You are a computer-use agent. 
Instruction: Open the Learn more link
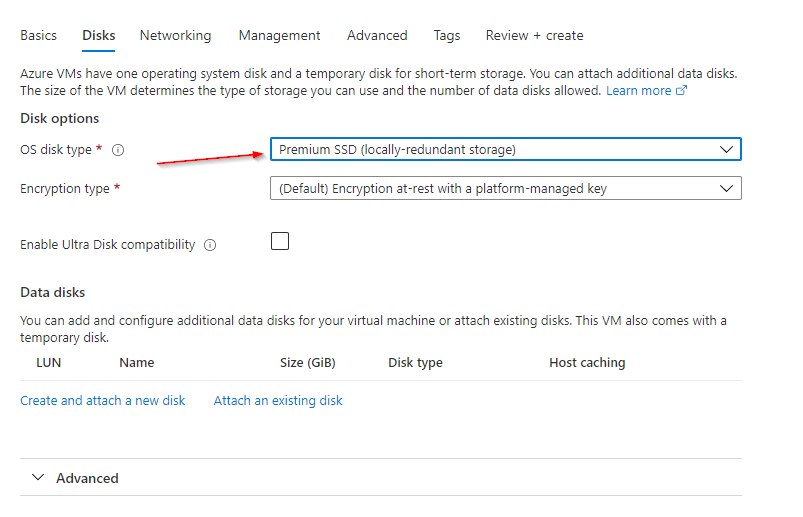[x=639, y=91]
